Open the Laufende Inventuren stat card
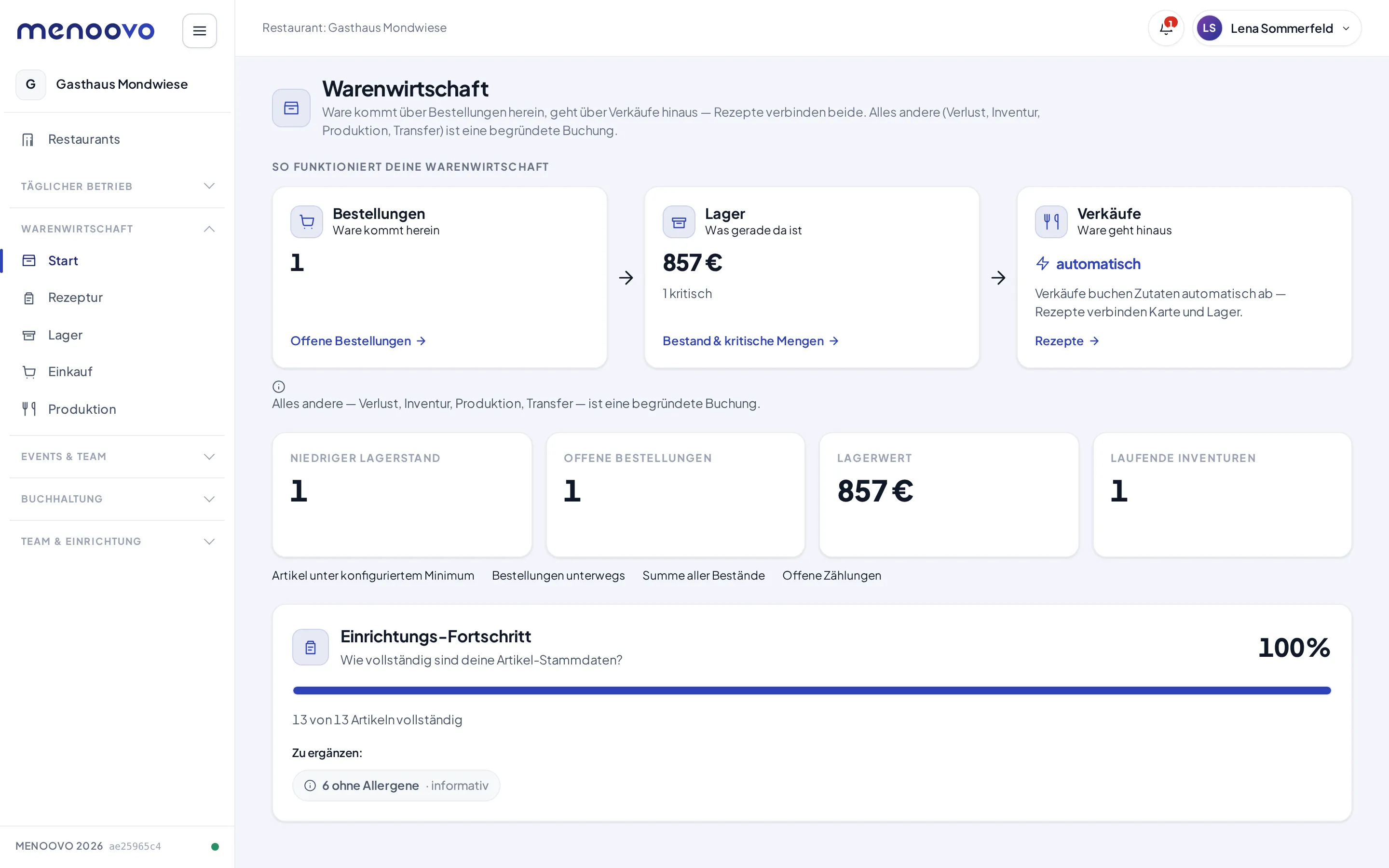This screenshot has height=868, width=1389. tap(1222, 495)
